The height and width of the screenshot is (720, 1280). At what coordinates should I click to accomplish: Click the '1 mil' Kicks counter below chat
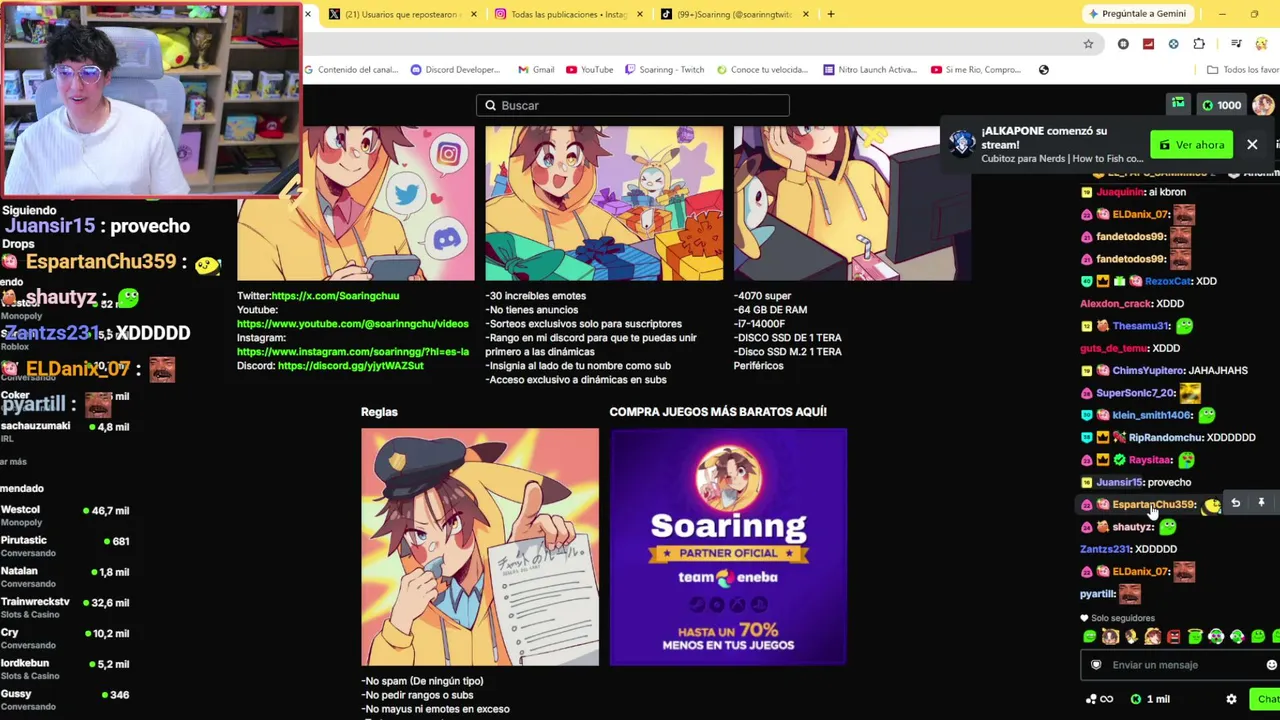[1150, 699]
